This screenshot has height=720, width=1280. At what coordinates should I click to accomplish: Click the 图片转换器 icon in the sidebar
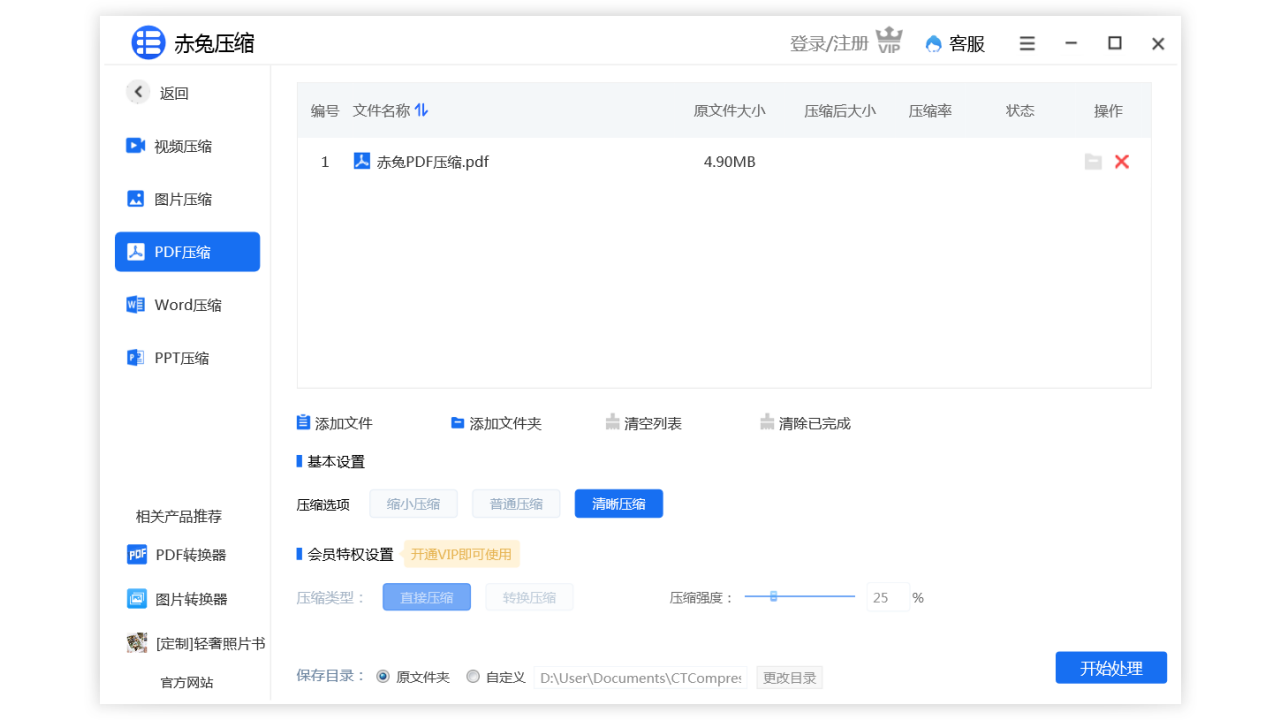point(137,598)
